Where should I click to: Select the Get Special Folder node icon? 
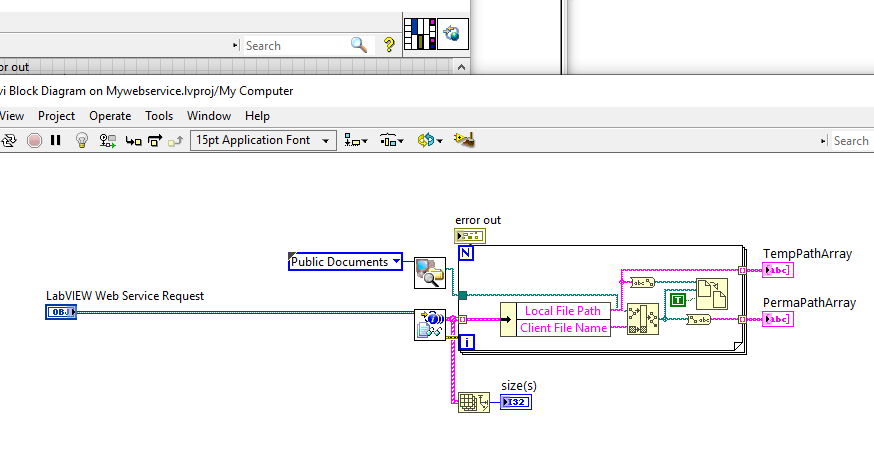pos(431,272)
